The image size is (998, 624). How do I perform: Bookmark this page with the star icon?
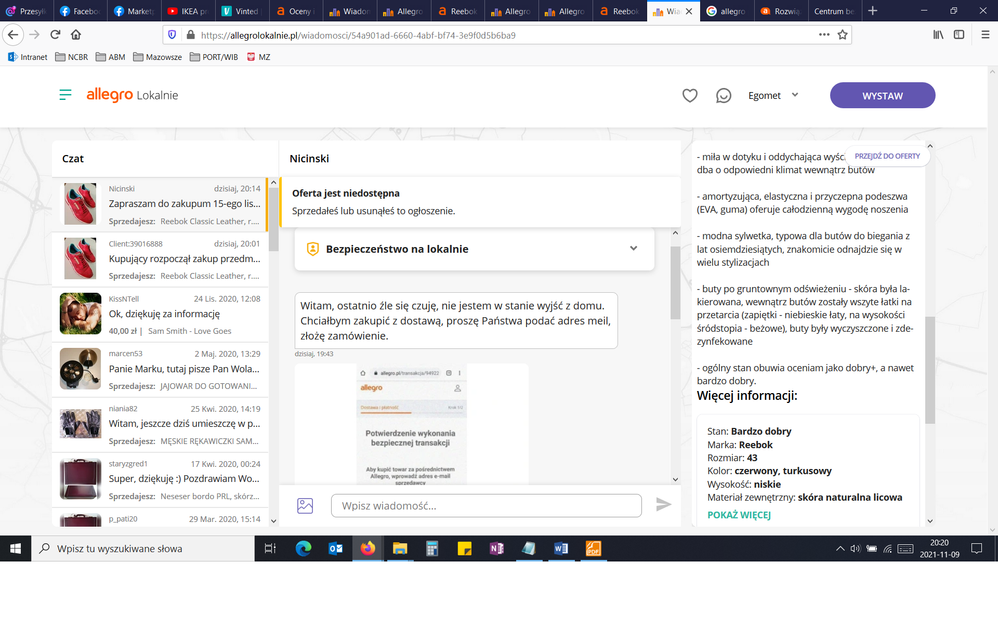click(x=843, y=34)
